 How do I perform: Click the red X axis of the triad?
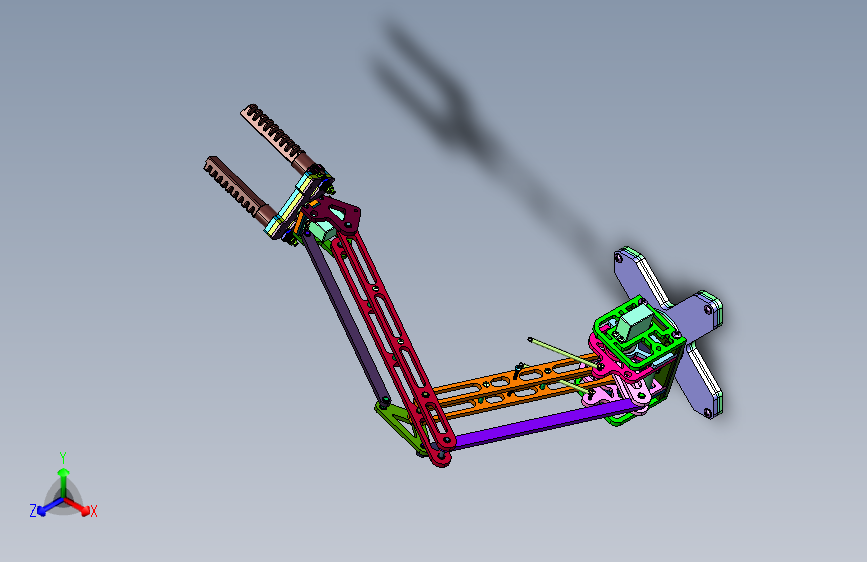click(x=77, y=506)
